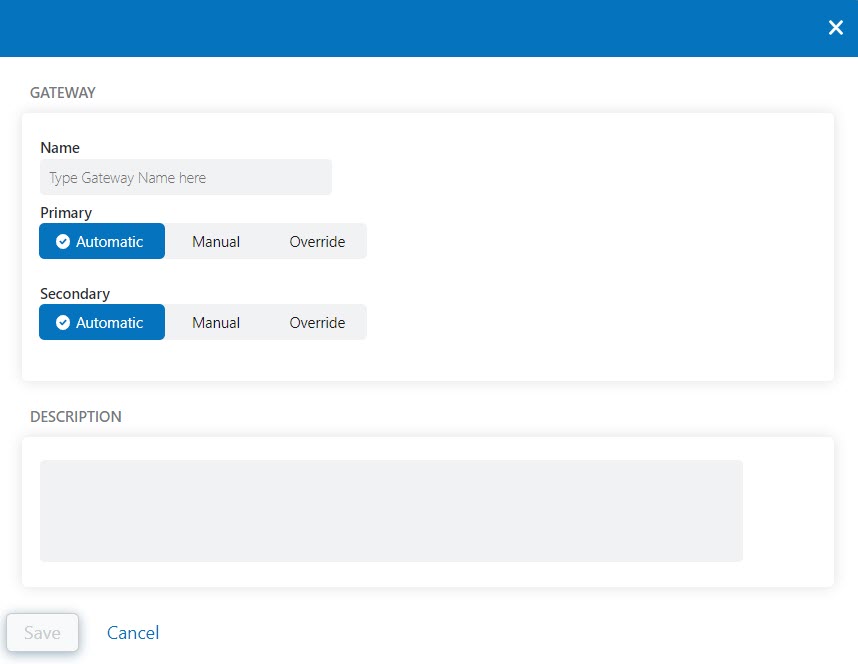Select Override mode for the Primary gateway
The width and height of the screenshot is (858, 664).
click(x=317, y=241)
